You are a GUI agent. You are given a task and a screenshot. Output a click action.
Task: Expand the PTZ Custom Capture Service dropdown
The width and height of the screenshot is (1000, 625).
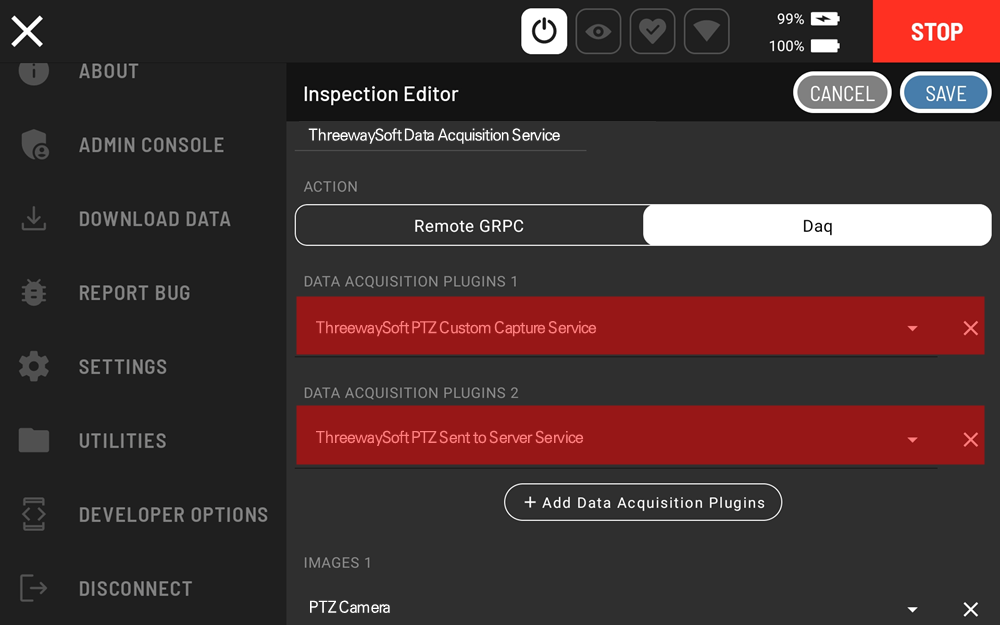(912, 328)
